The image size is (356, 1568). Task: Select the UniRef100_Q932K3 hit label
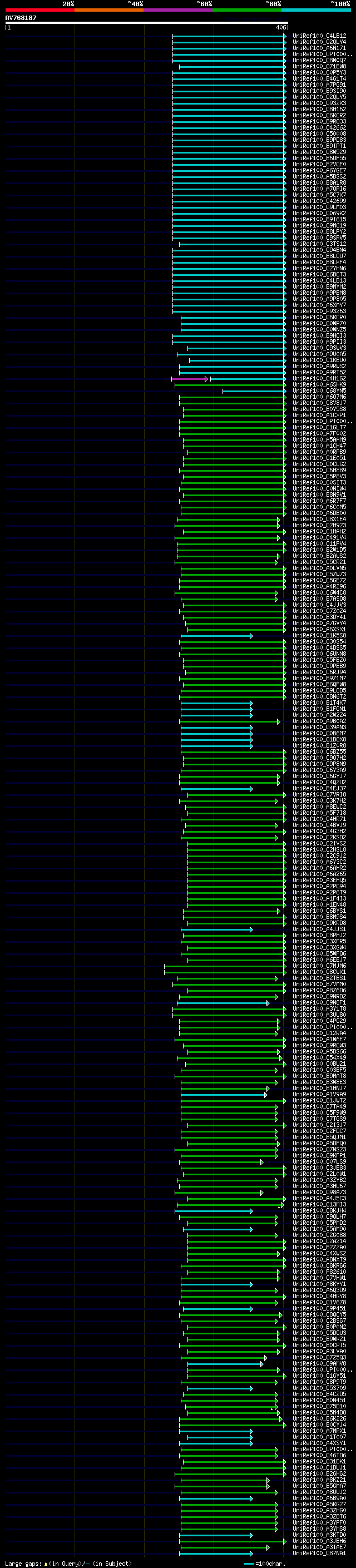pos(319,103)
